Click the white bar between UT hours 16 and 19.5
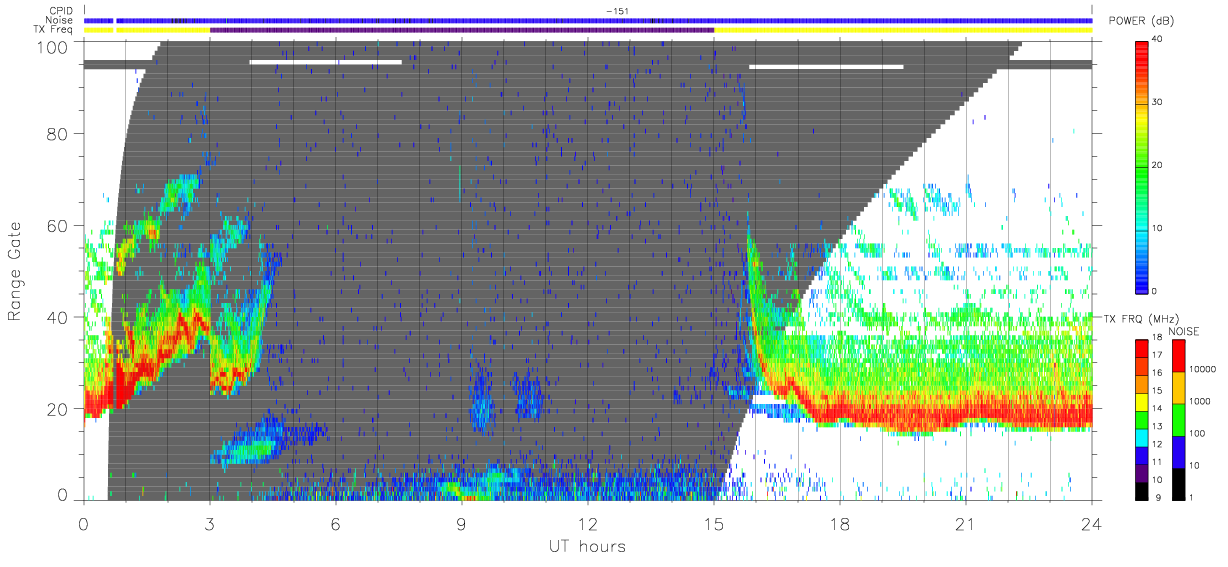 pyautogui.click(x=826, y=67)
